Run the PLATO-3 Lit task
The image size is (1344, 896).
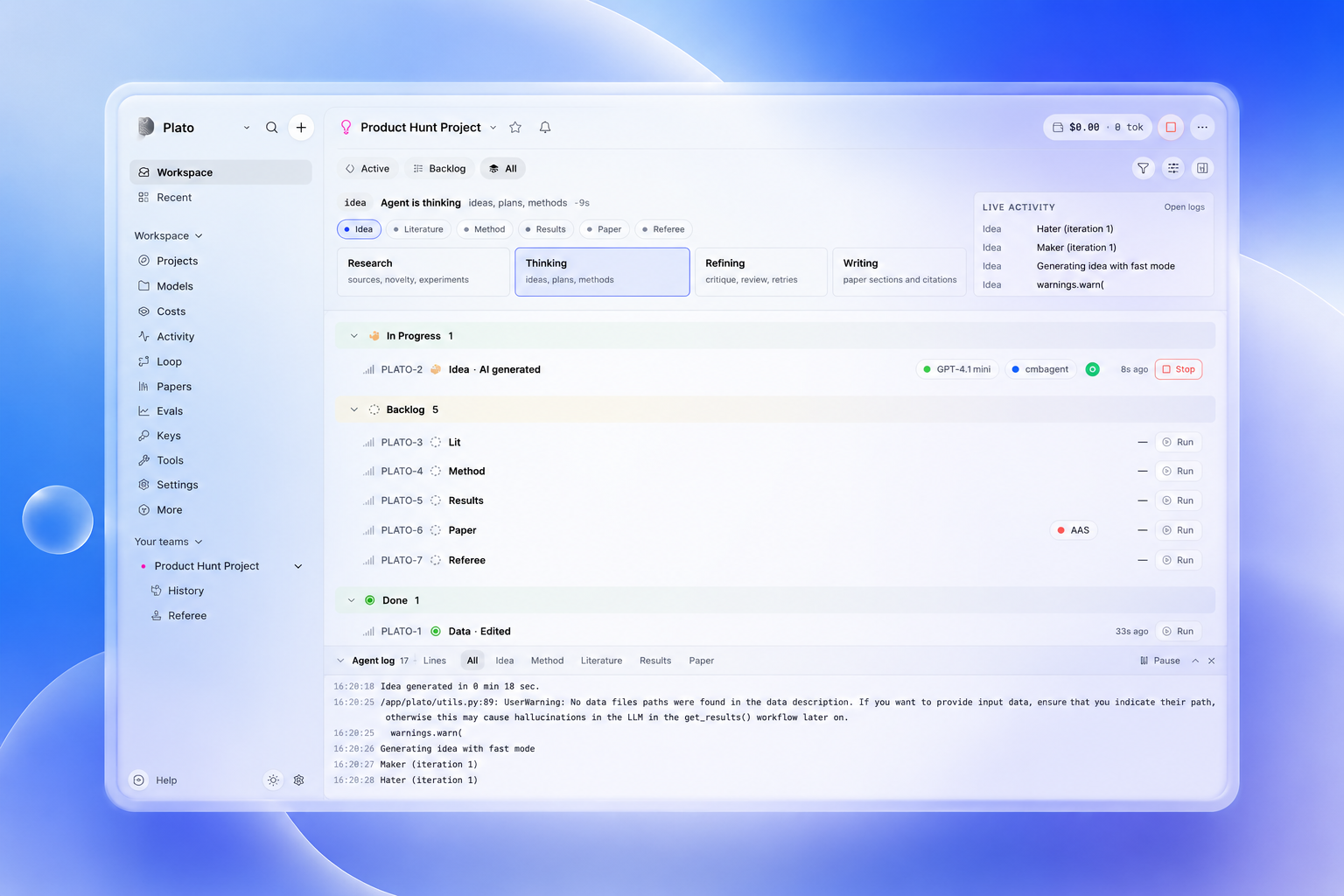click(x=1179, y=443)
